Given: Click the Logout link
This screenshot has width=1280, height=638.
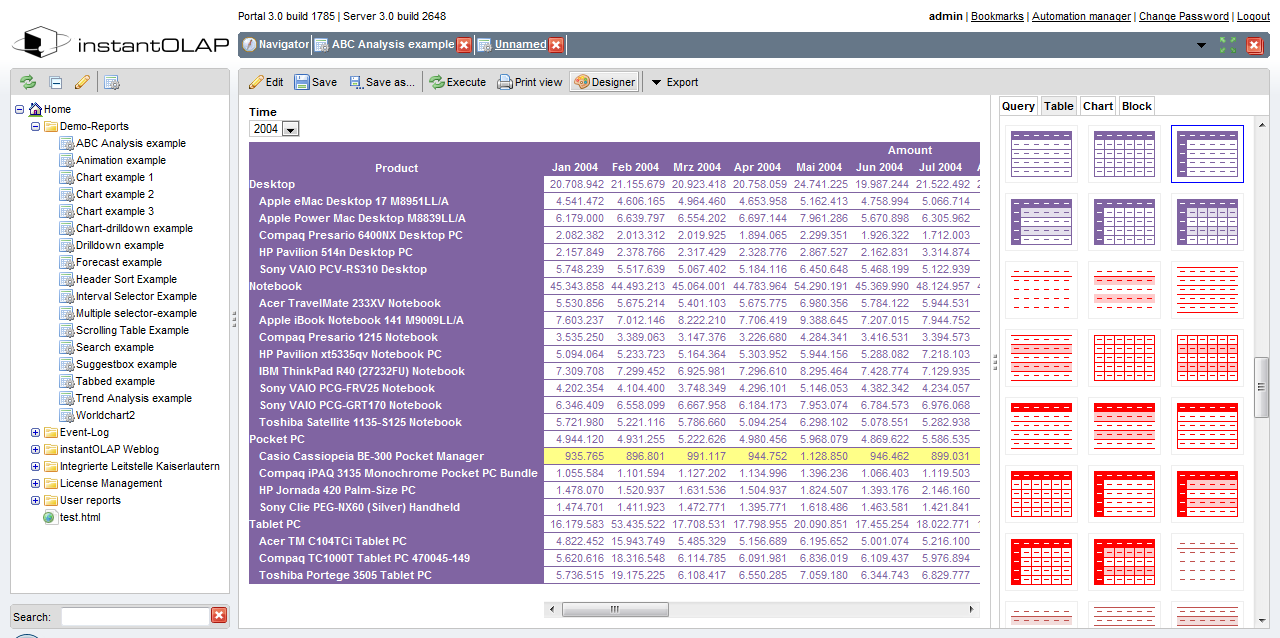Looking at the screenshot, I should click(1253, 16).
